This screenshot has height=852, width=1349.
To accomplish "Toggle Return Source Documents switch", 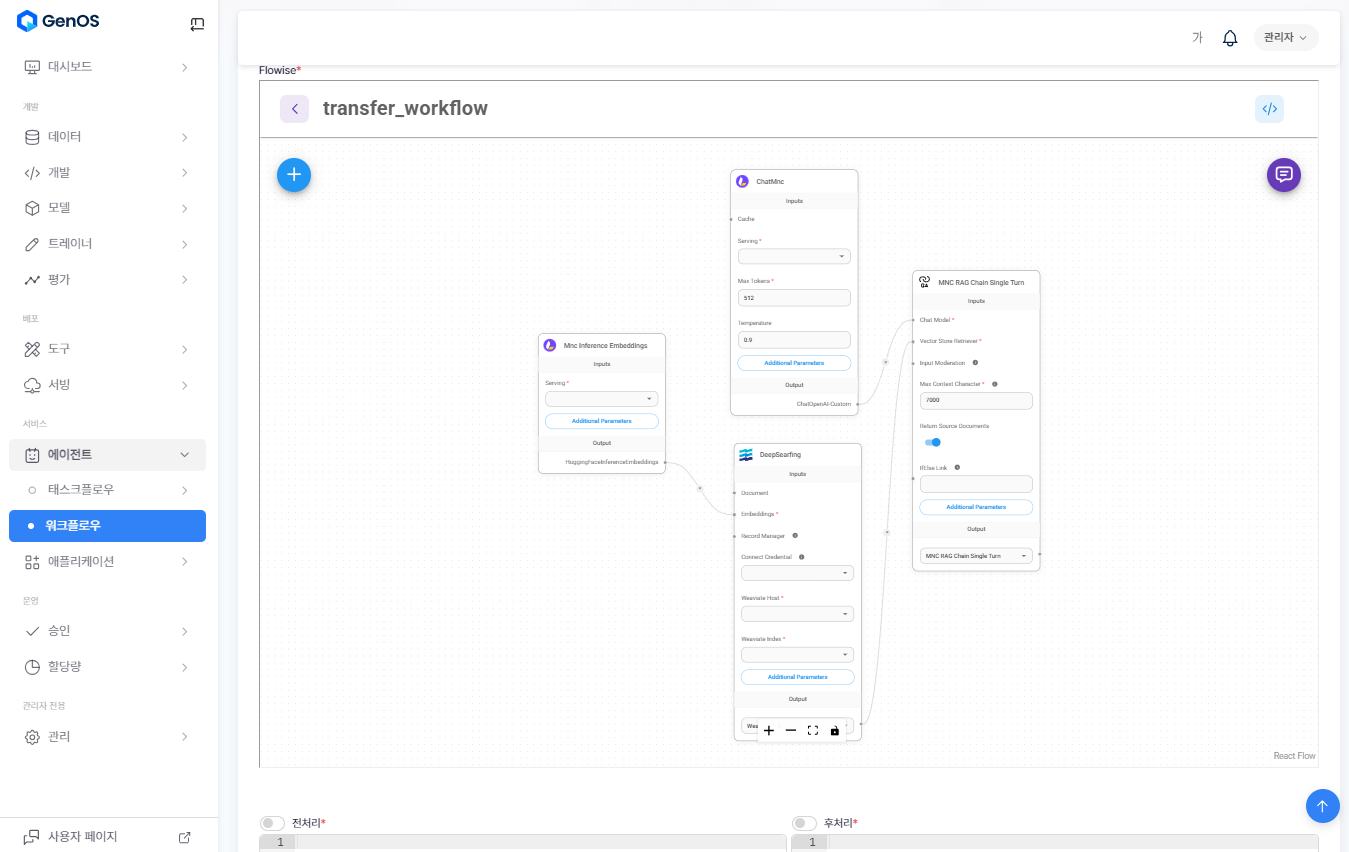I will [x=932, y=442].
